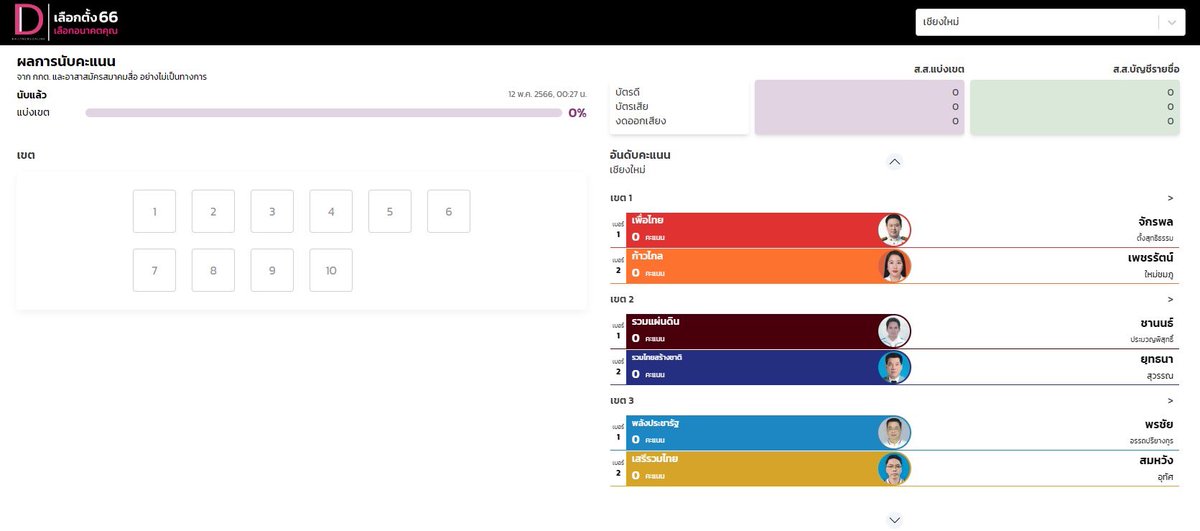
Task: Click candidate photo of พรชัย
Action: [x=894, y=432]
